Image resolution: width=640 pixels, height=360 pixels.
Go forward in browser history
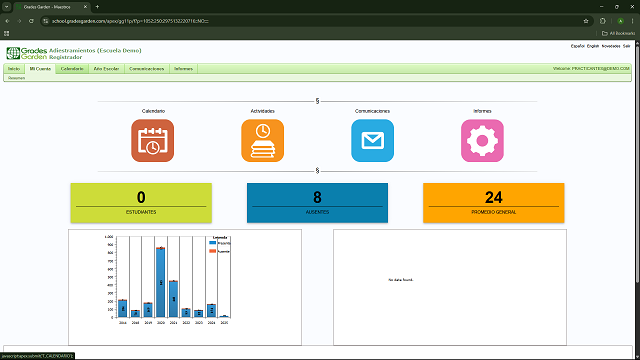pos(19,21)
